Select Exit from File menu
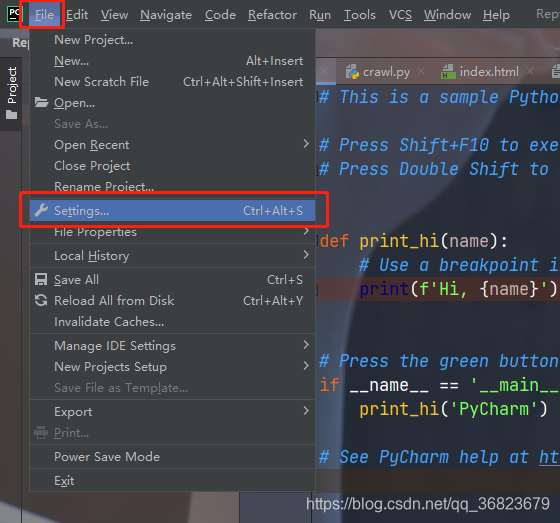The image size is (560, 523). coord(172,480)
